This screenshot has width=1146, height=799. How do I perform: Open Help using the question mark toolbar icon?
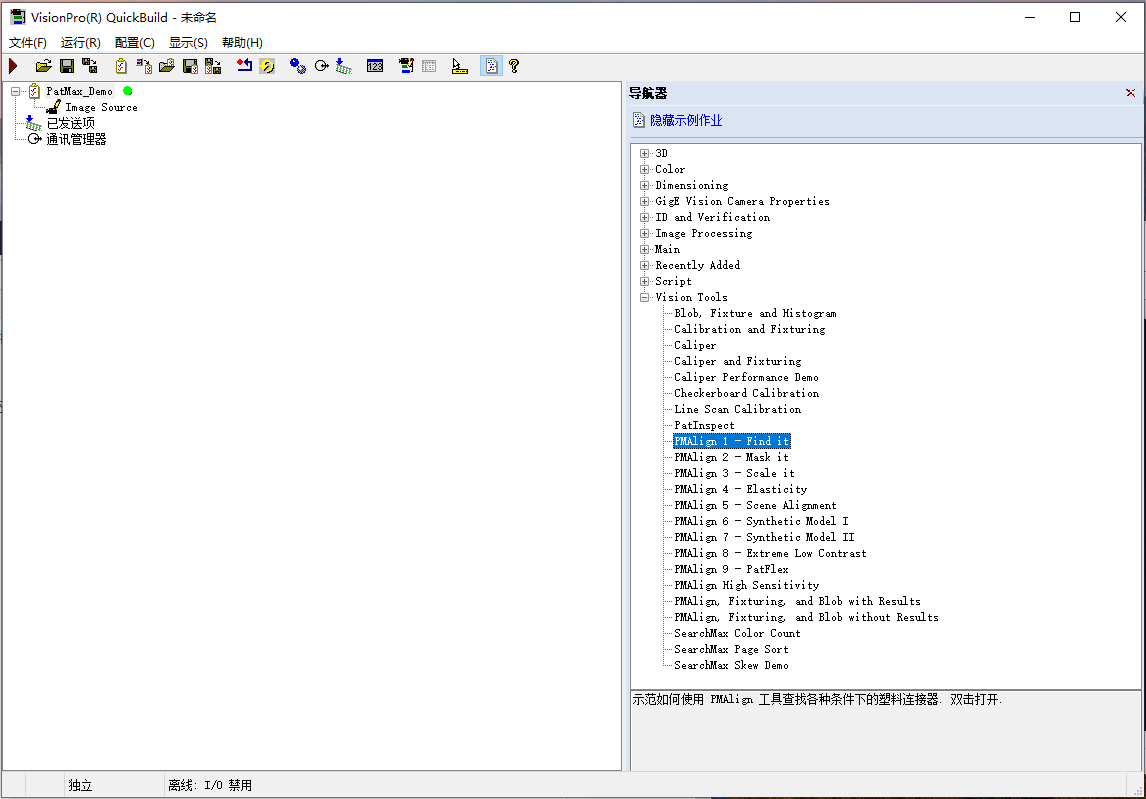(513, 65)
